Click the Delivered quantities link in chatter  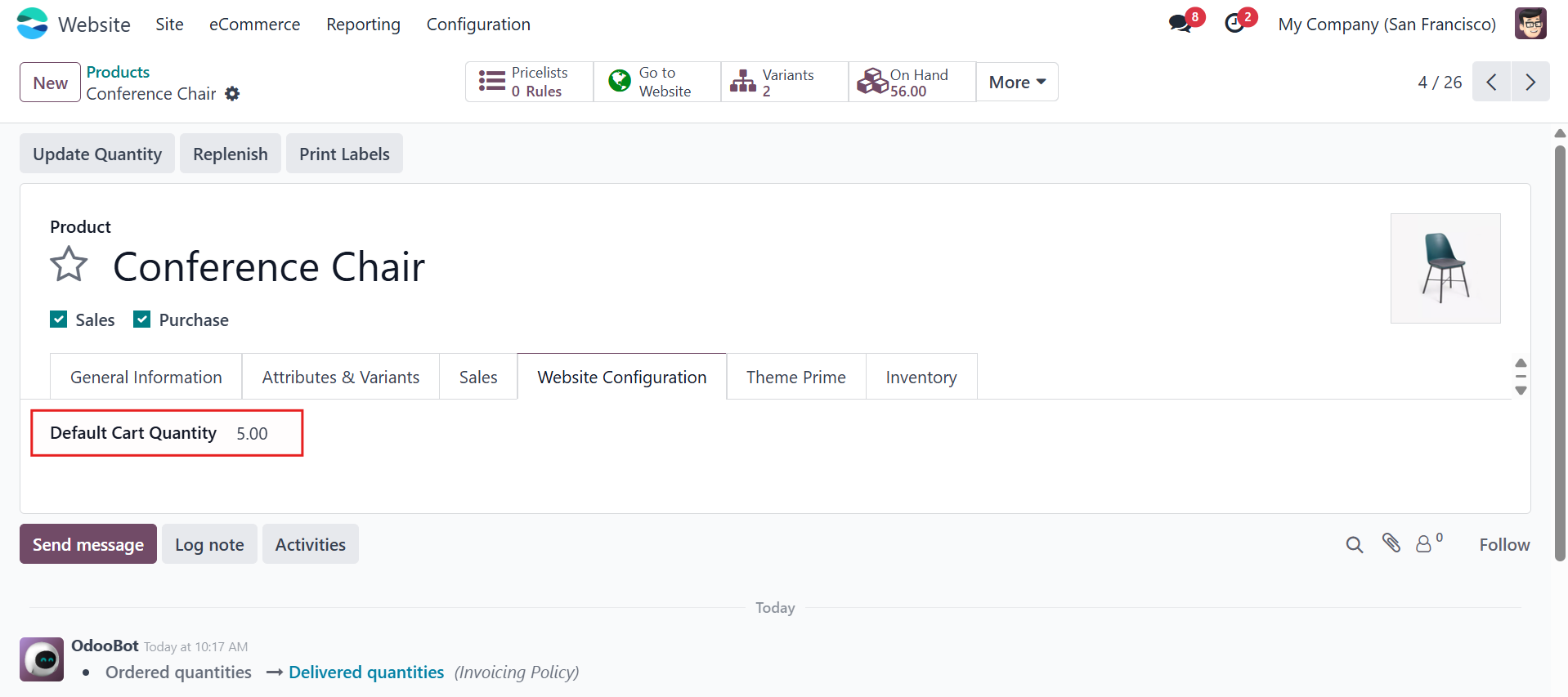point(366,672)
